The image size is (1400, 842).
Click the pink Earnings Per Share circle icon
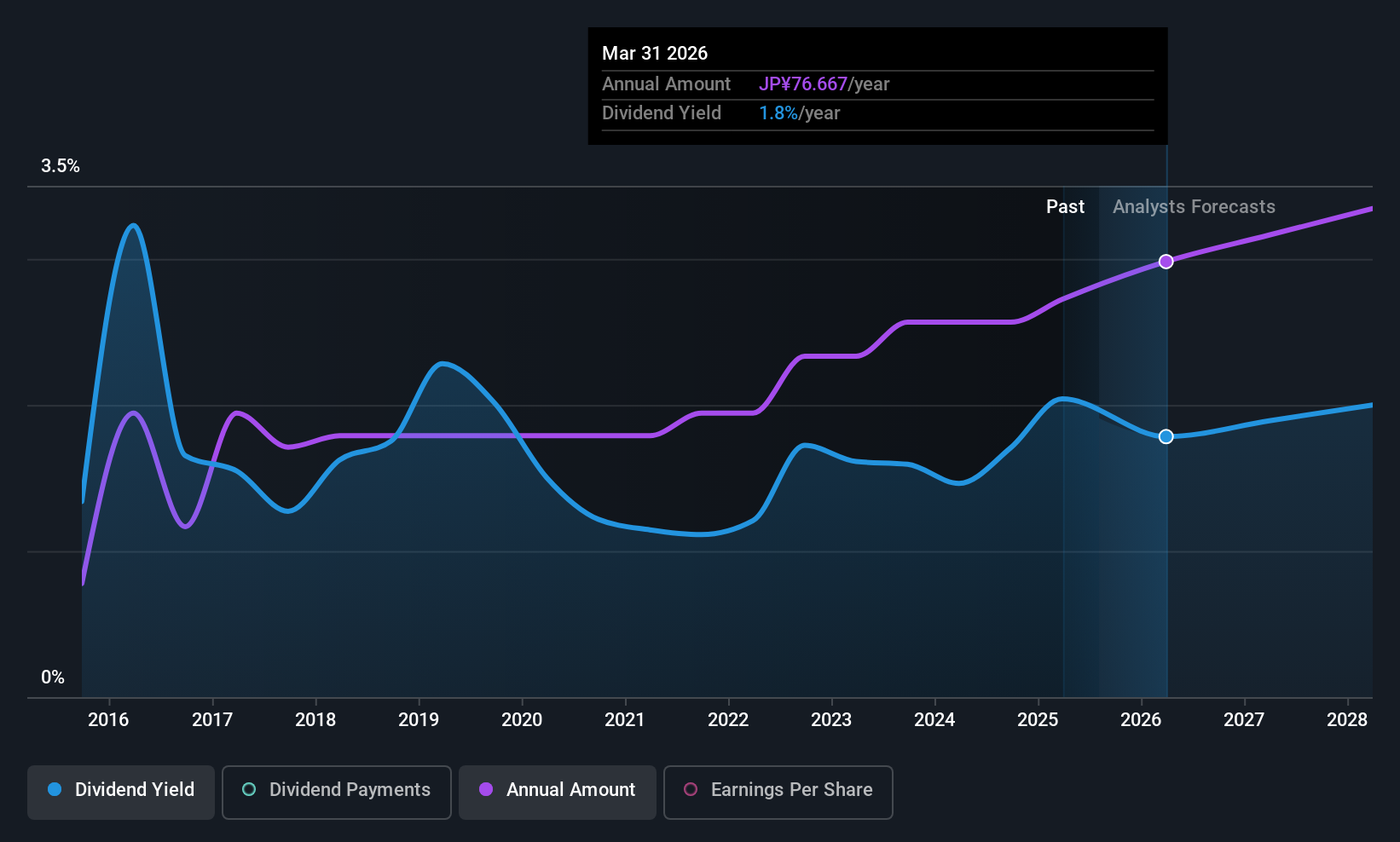691,789
